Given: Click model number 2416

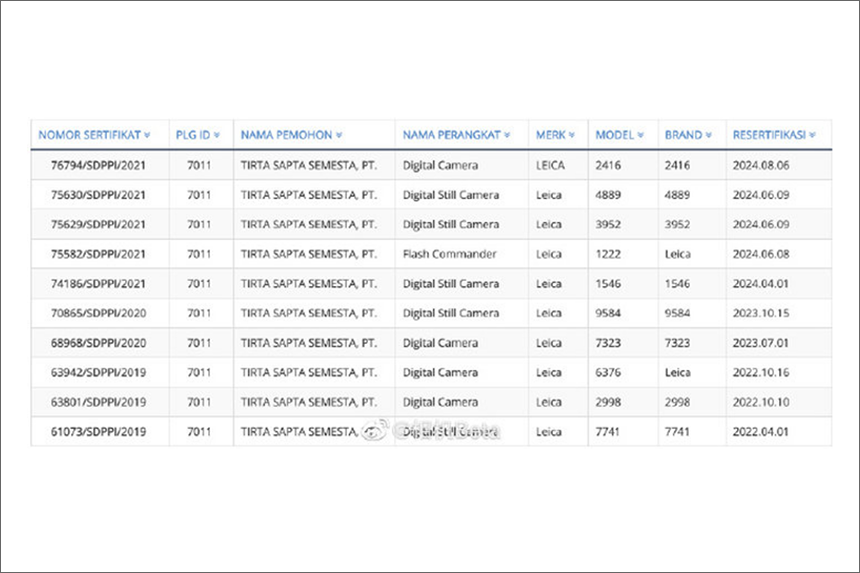Looking at the screenshot, I should click(608, 165).
